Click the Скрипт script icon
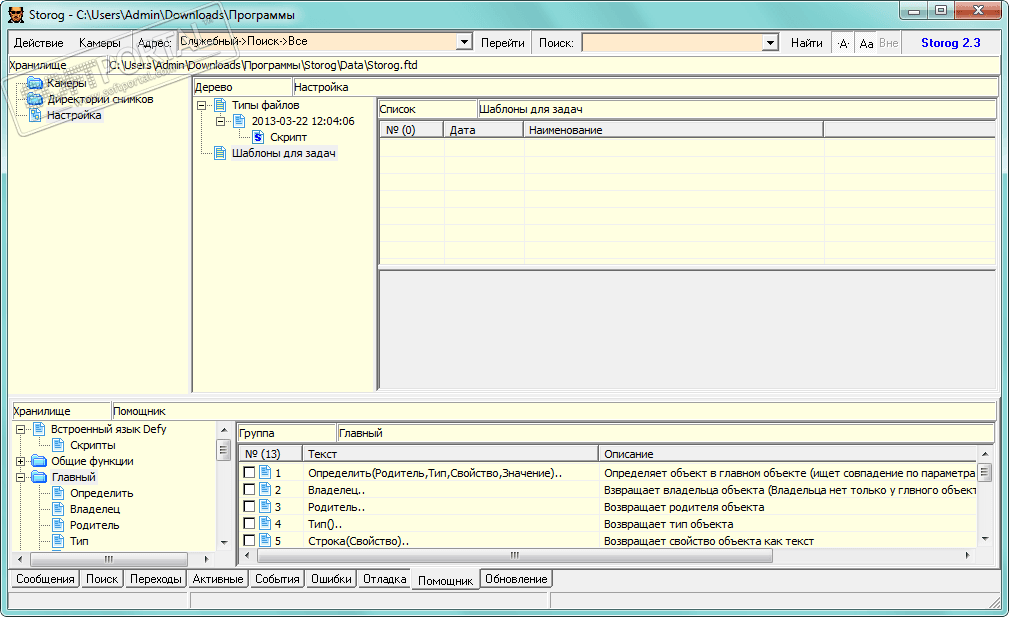 [258, 137]
